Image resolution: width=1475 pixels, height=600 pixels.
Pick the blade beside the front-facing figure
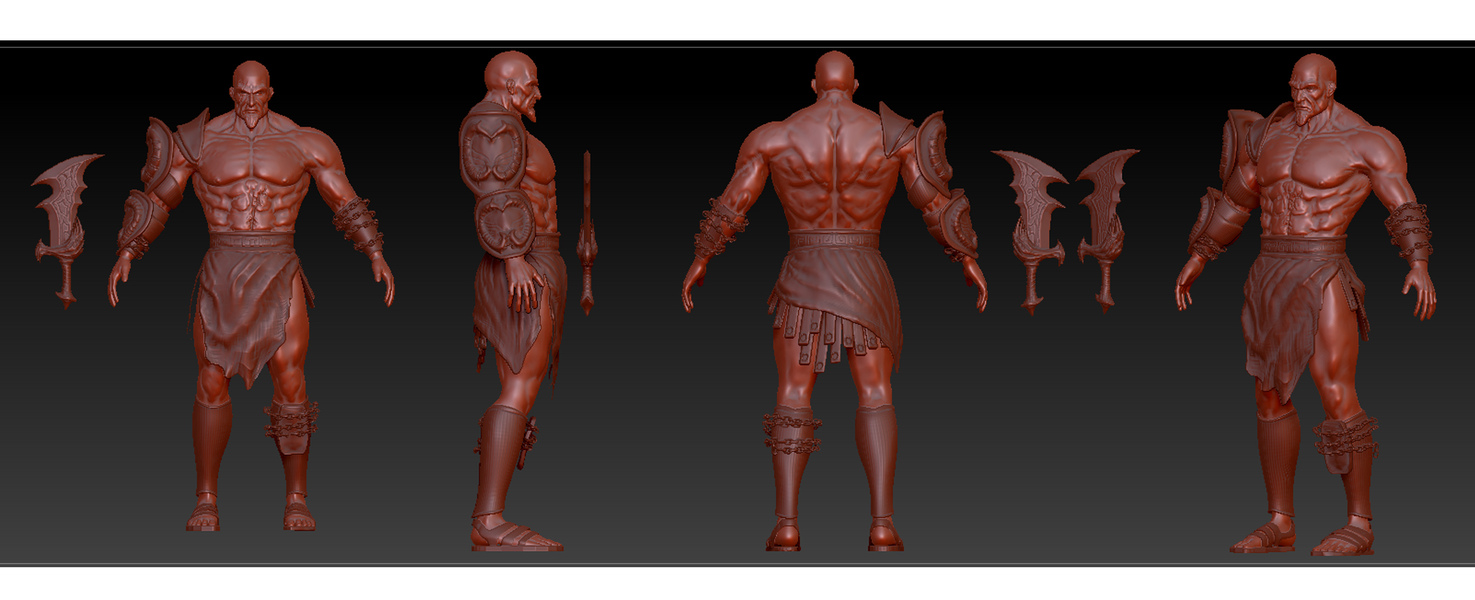pos(66,229)
